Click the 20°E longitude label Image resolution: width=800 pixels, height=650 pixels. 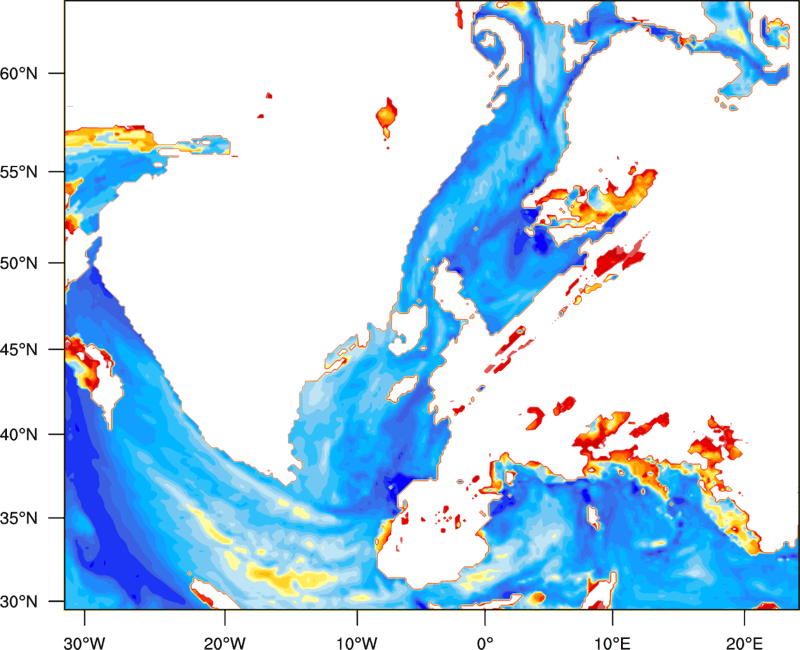coord(744,643)
